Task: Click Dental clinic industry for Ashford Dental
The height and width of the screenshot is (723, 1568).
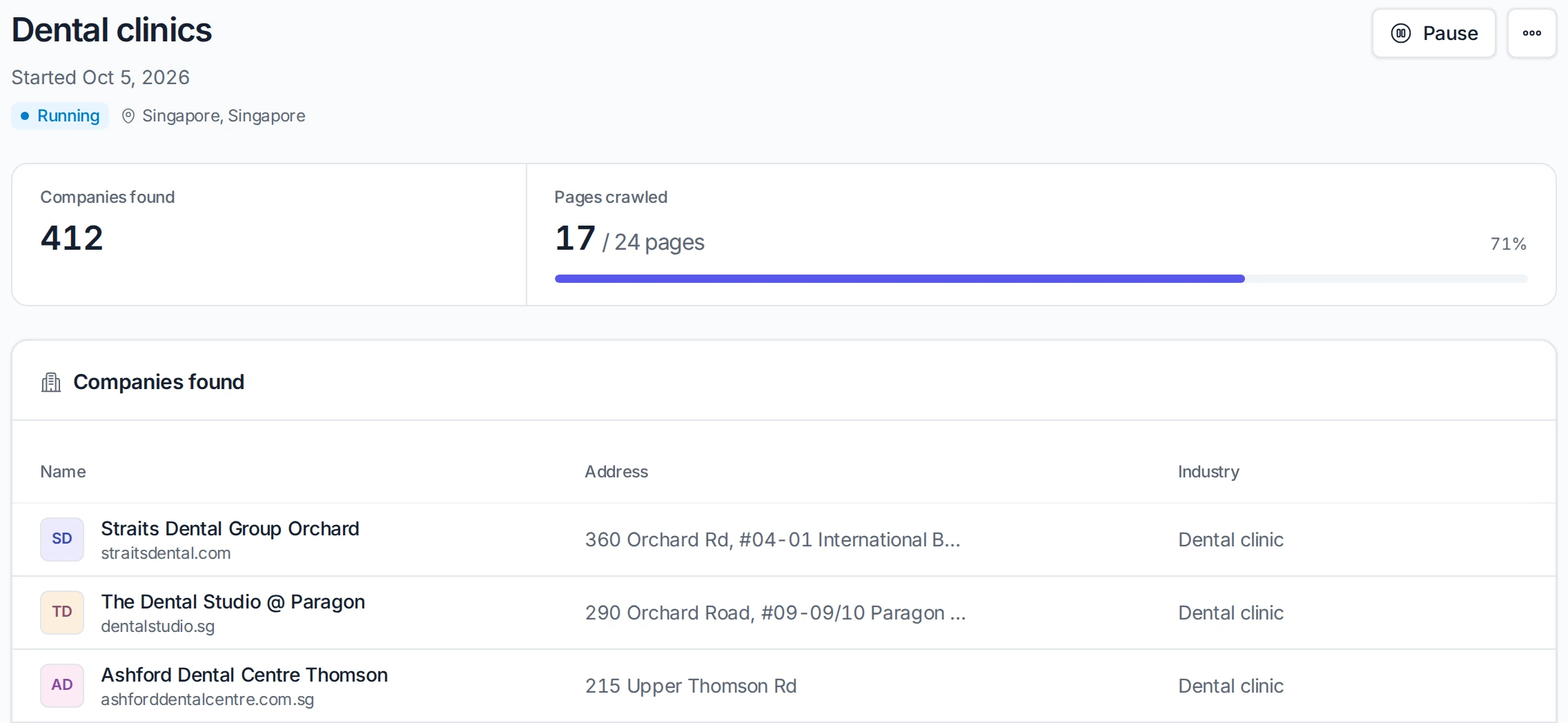Action: tap(1231, 686)
